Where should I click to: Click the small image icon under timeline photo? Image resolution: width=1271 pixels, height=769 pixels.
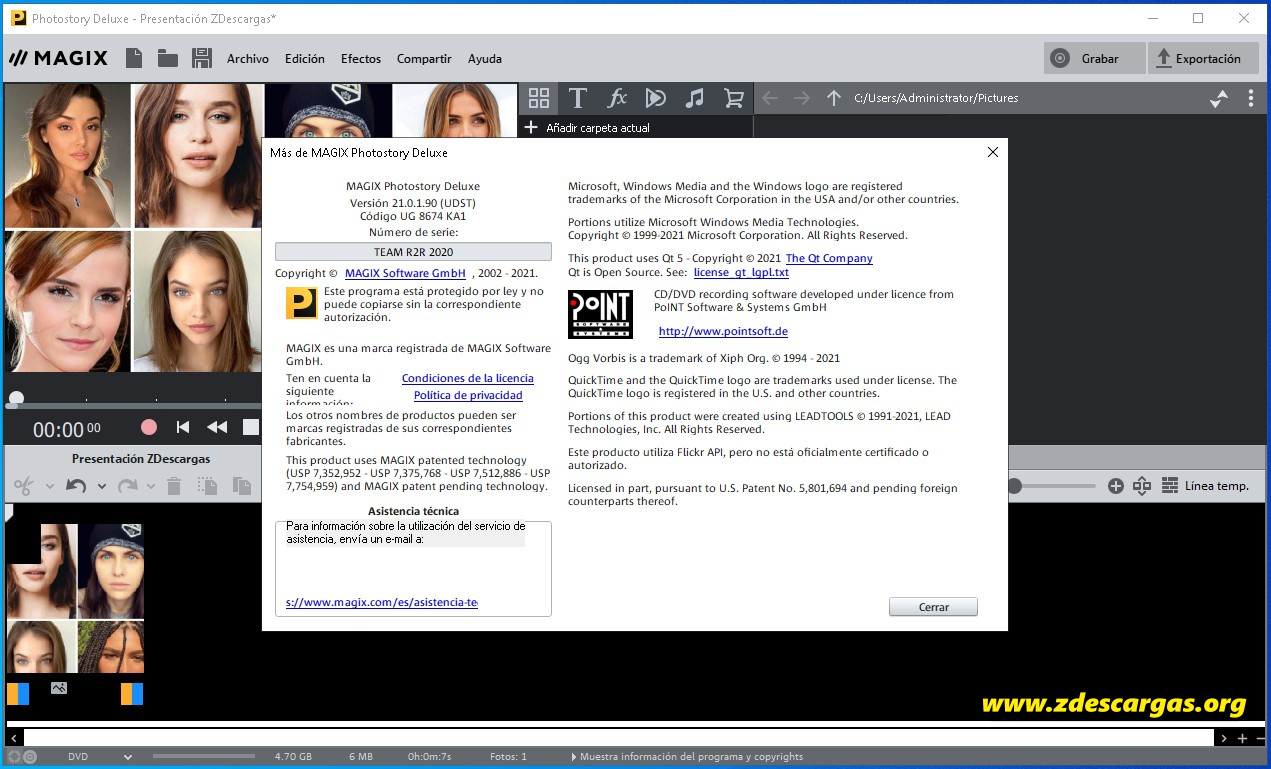click(59, 688)
